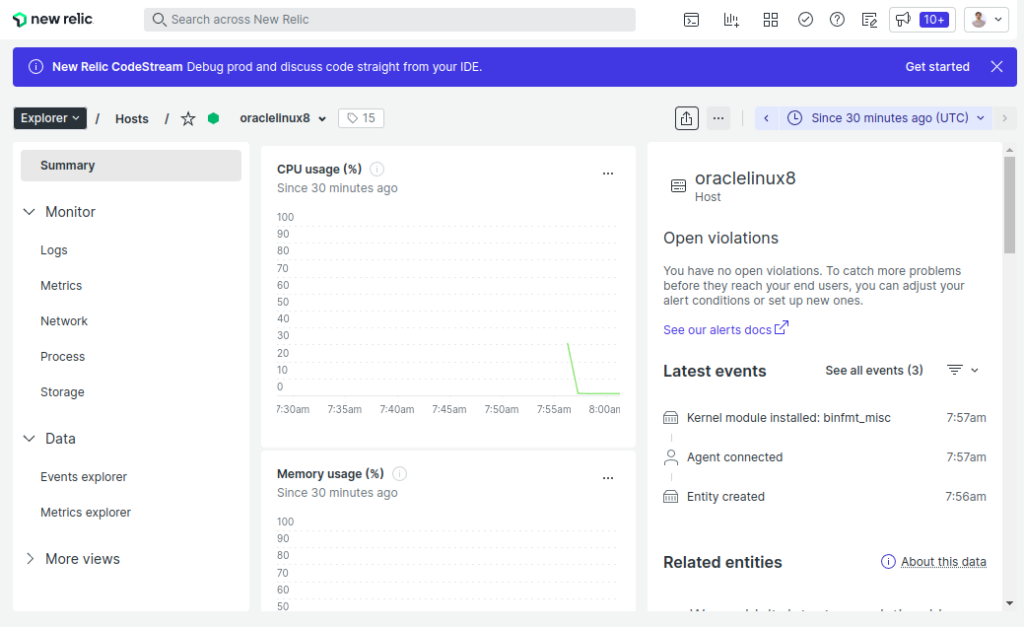Click the Memory usage info icon
Viewport: 1024px width, 627px height.
pyautogui.click(x=399, y=474)
